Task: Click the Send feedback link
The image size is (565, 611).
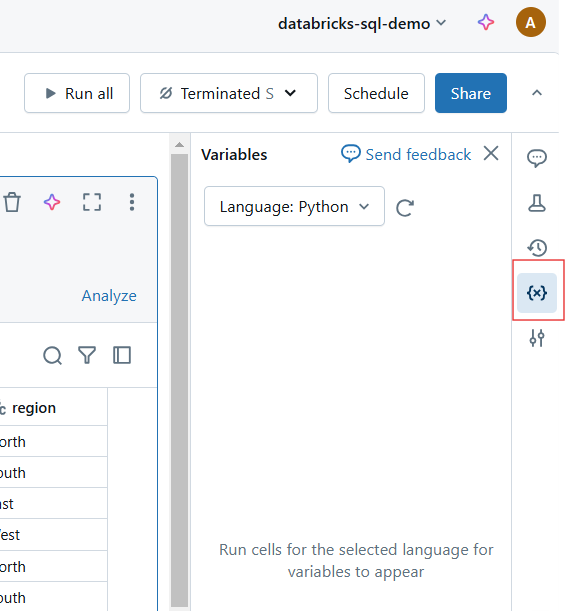Action: click(x=406, y=154)
